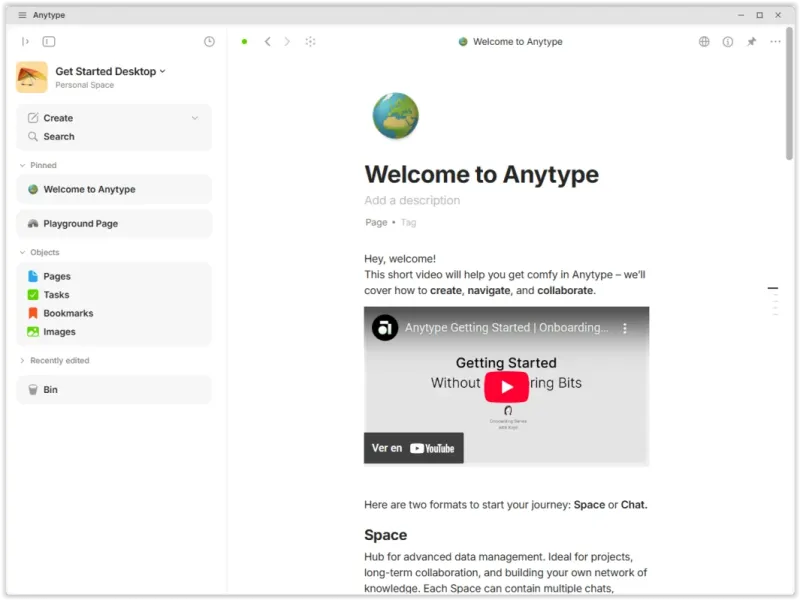Collapse the Objects section
This screenshot has height=600, width=800.
[x=39, y=252]
